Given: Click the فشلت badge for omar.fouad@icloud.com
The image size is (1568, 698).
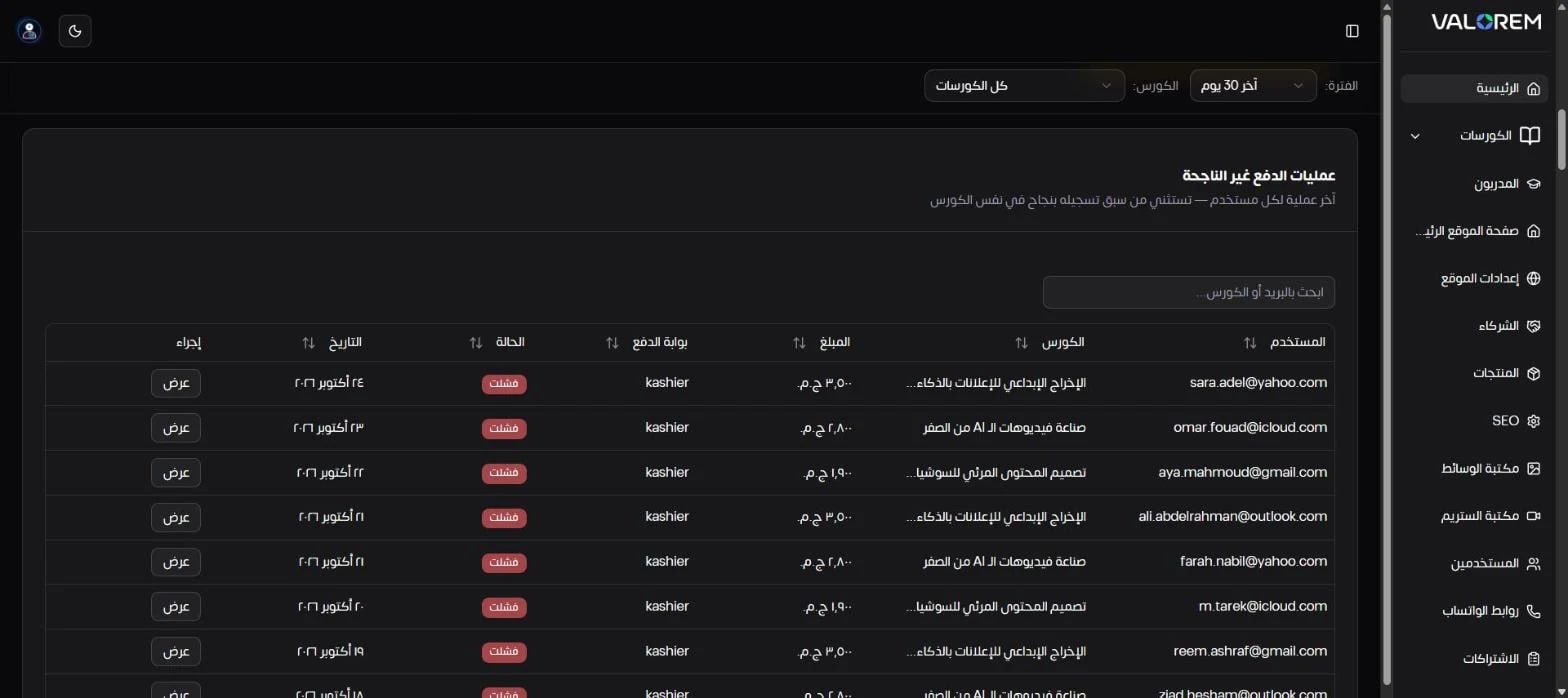Looking at the screenshot, I should (504, 429).
